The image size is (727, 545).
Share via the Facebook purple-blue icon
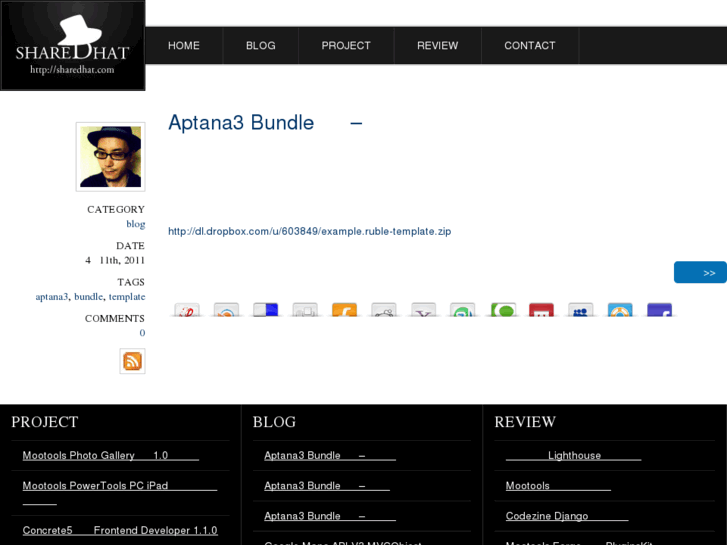click(659, 309)
